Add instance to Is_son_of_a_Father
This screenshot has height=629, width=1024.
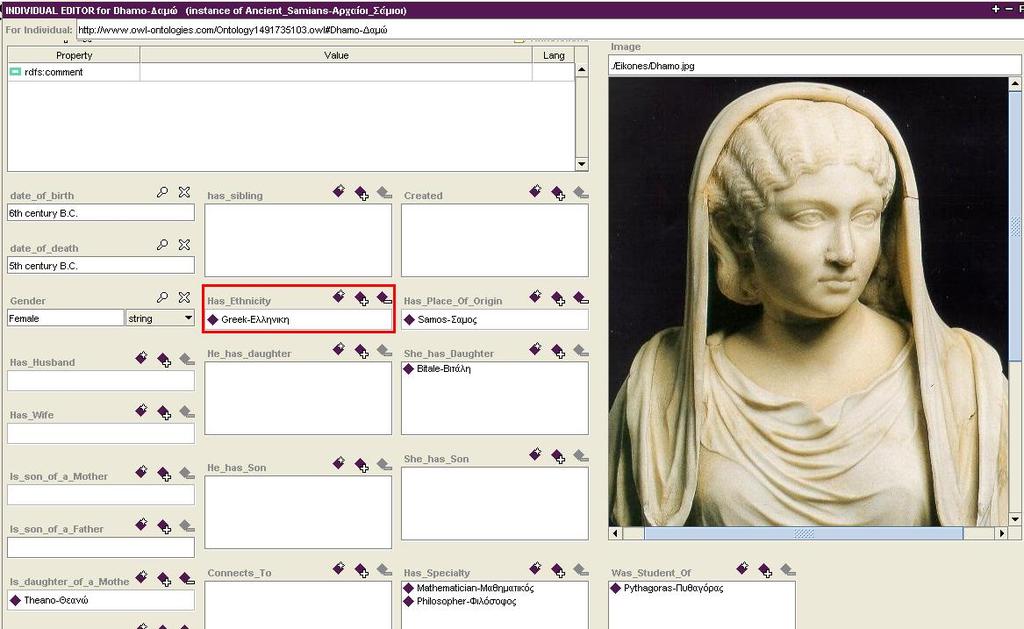[164, 526]
